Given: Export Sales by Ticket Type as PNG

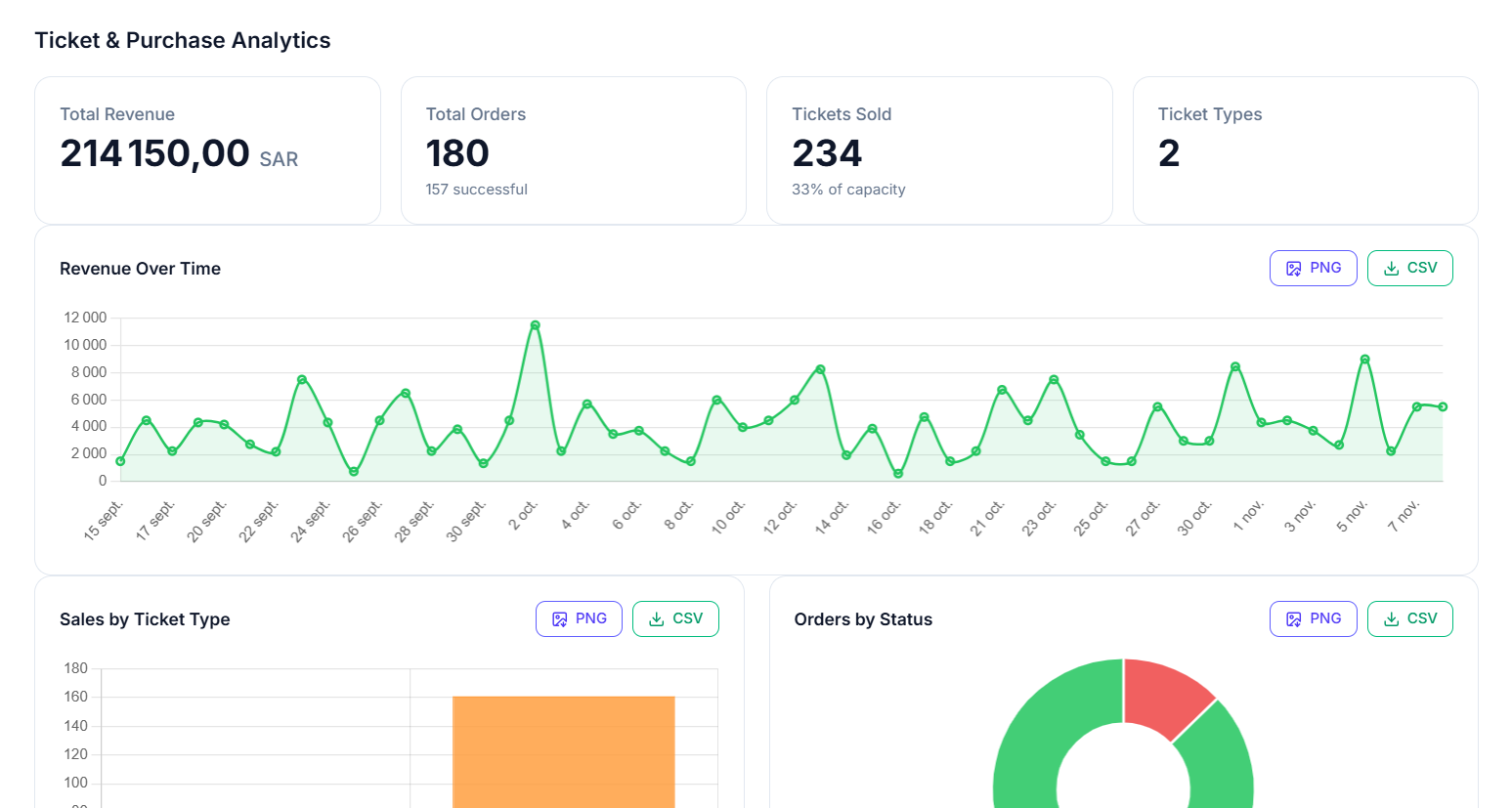Looking at the screenshot, I should coord(579,618).
